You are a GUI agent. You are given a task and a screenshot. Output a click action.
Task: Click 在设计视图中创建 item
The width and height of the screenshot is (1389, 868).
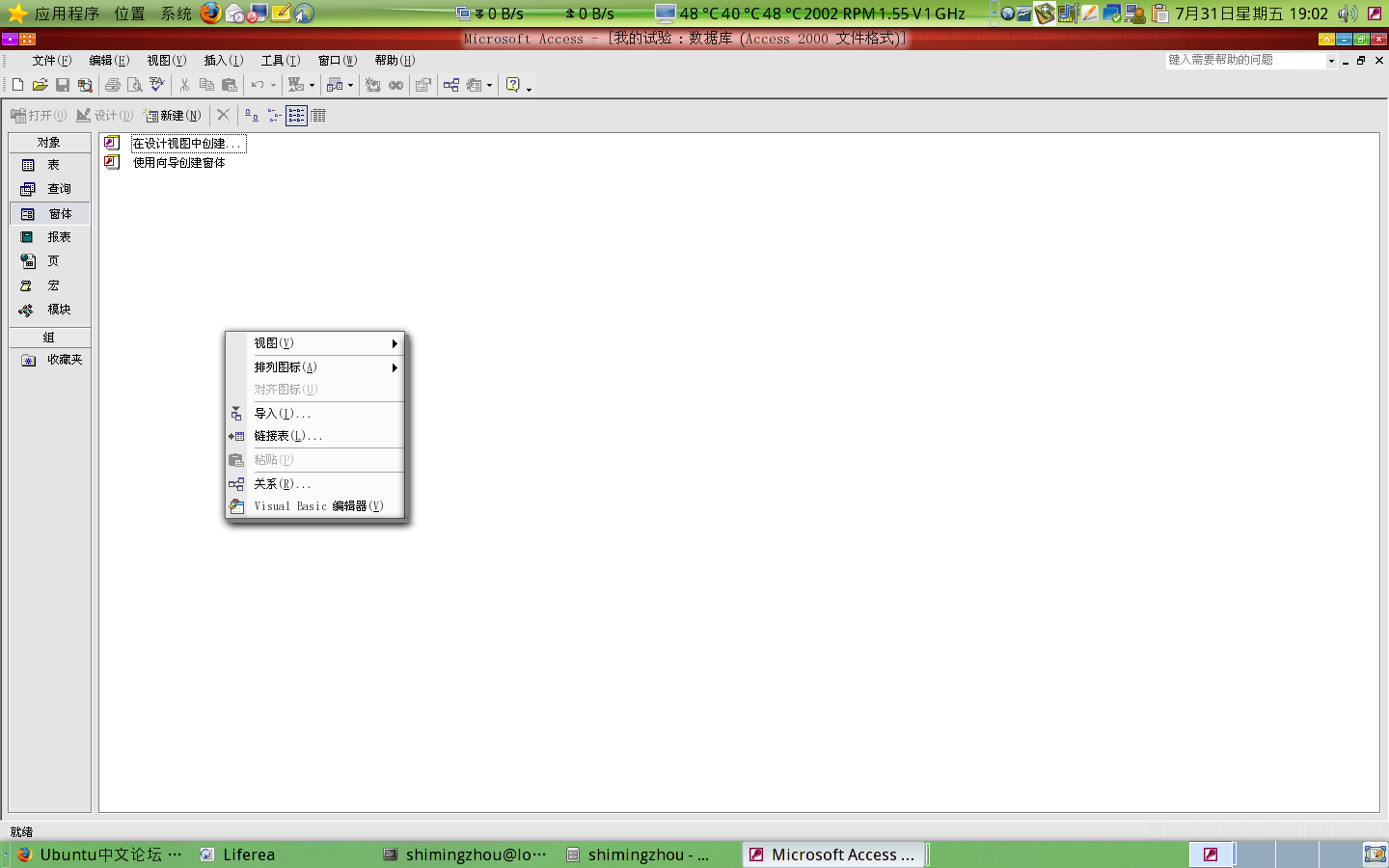coord(187,144)
